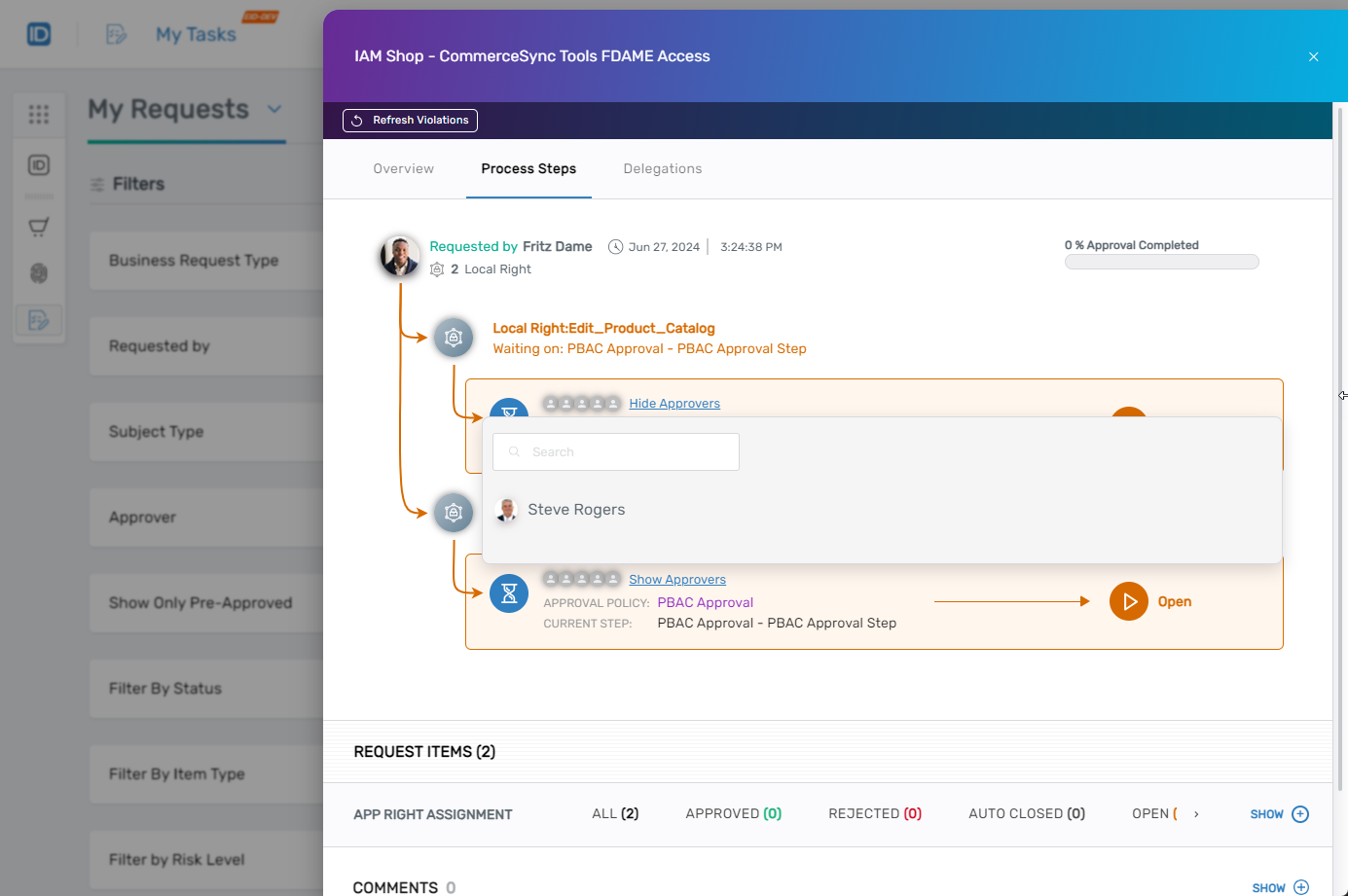Hide approvers for the first approval step
1348x896 pixels.
(x=674, y=403)
